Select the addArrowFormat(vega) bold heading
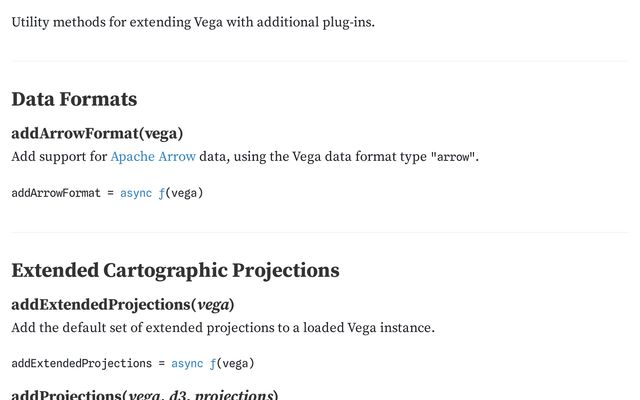 97,133
